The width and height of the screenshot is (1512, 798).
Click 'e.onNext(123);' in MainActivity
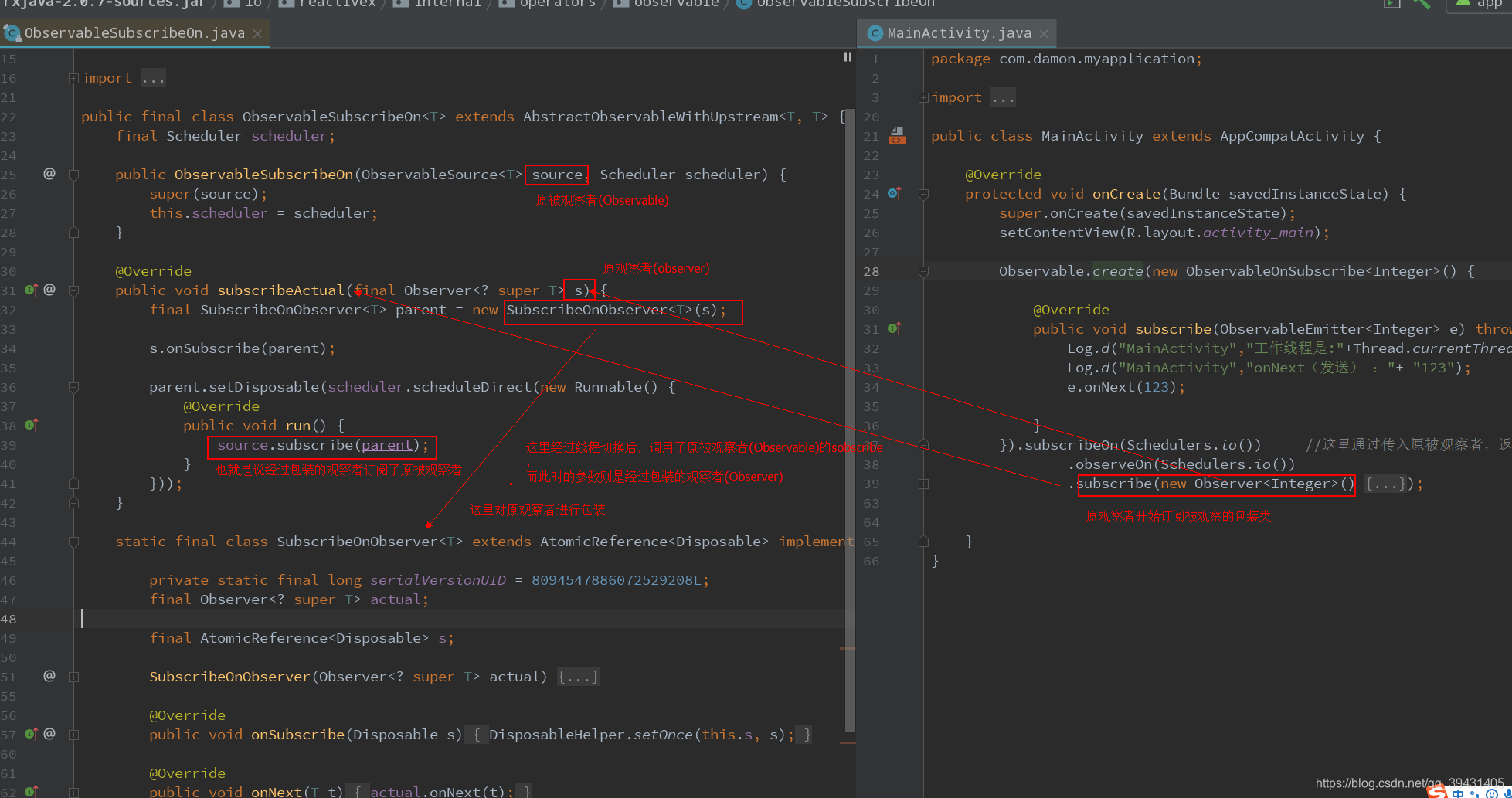click(x=1126, y=387)
